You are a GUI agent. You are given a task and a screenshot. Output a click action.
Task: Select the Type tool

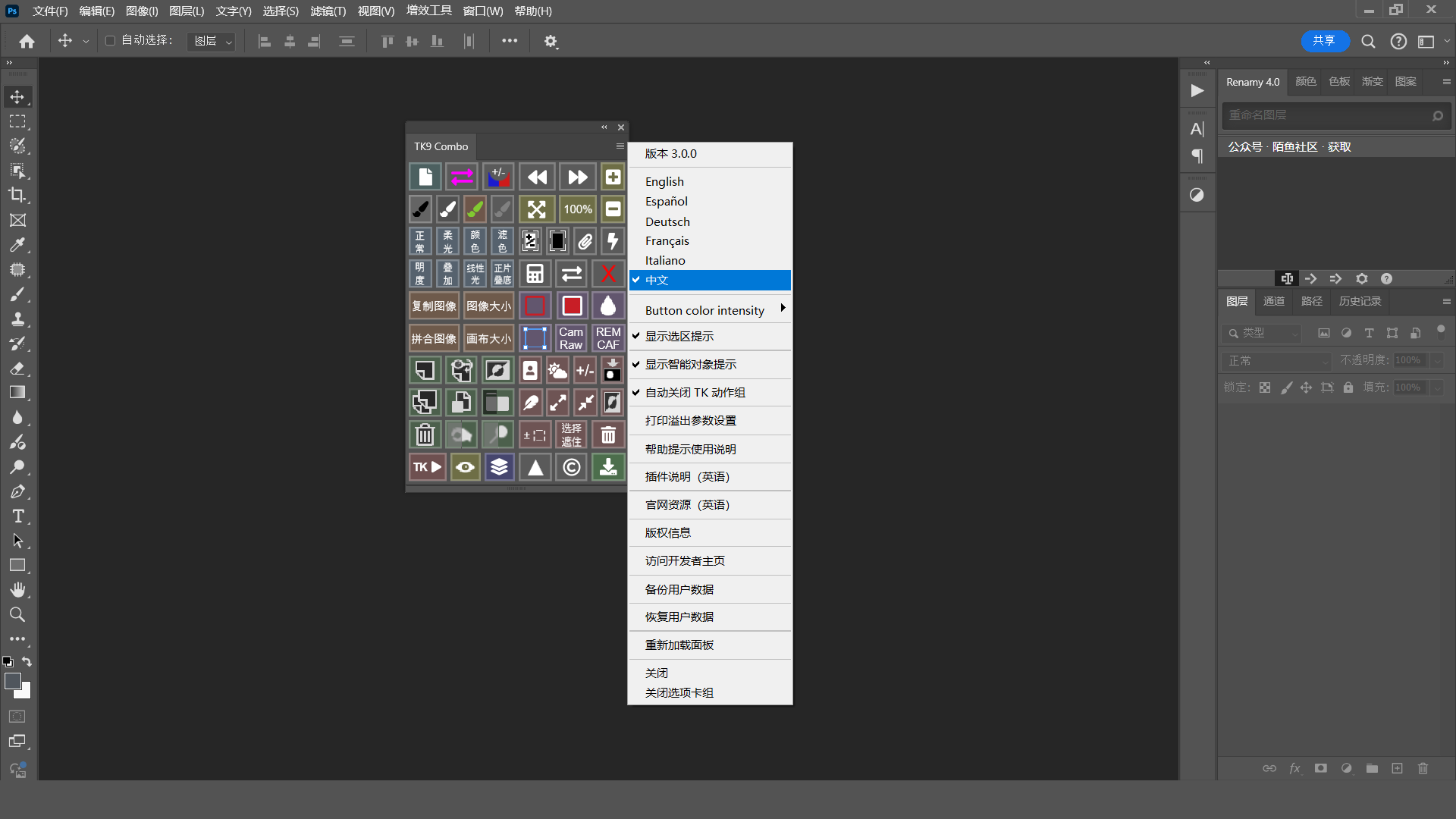(x=17, y=516)
